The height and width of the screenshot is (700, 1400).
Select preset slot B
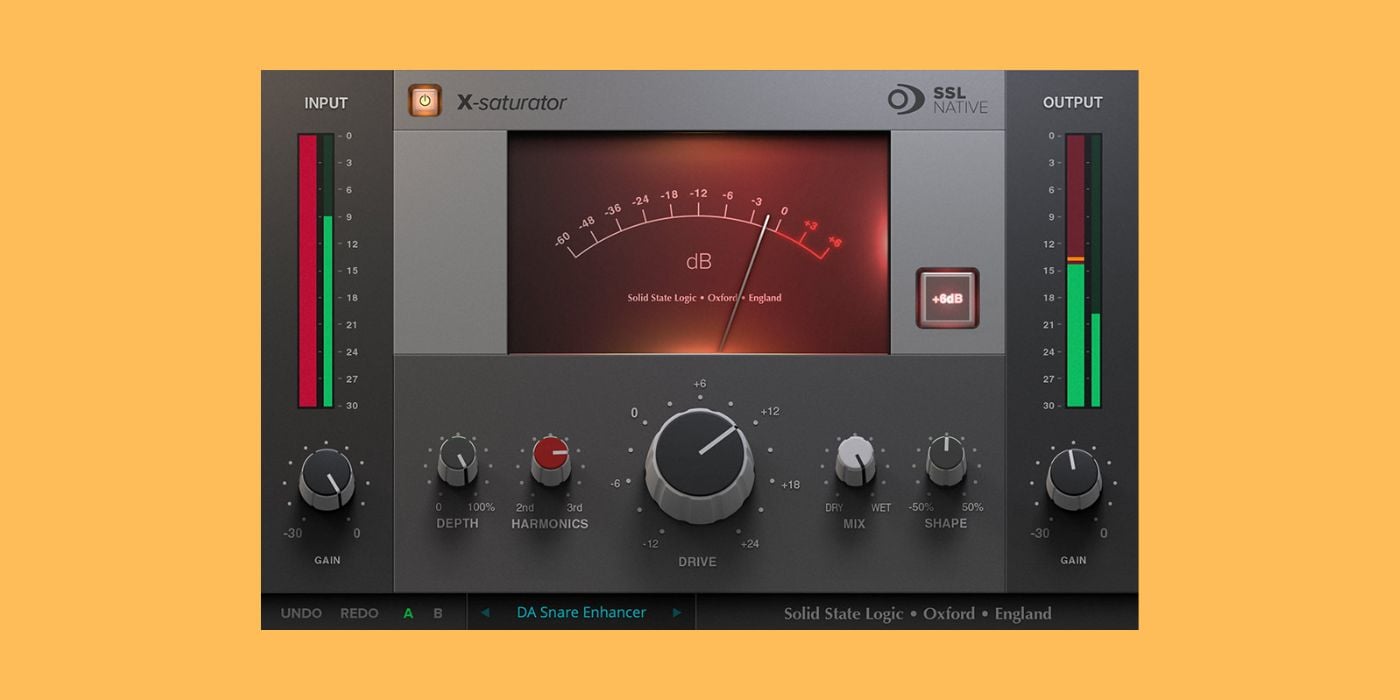click(x=438, y=613)
